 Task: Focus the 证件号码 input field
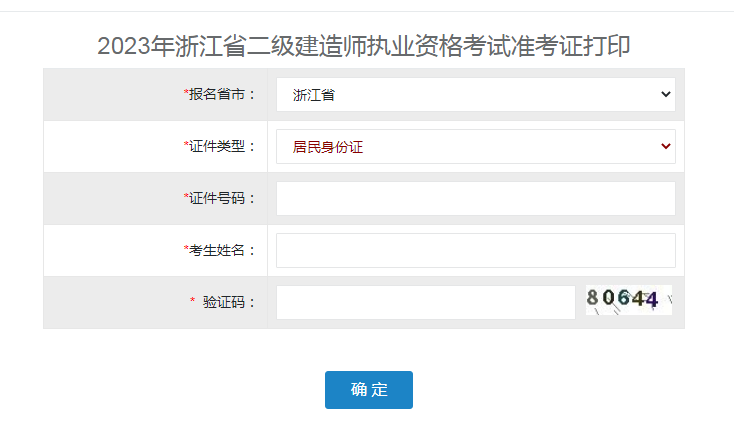tap(476, 199)
